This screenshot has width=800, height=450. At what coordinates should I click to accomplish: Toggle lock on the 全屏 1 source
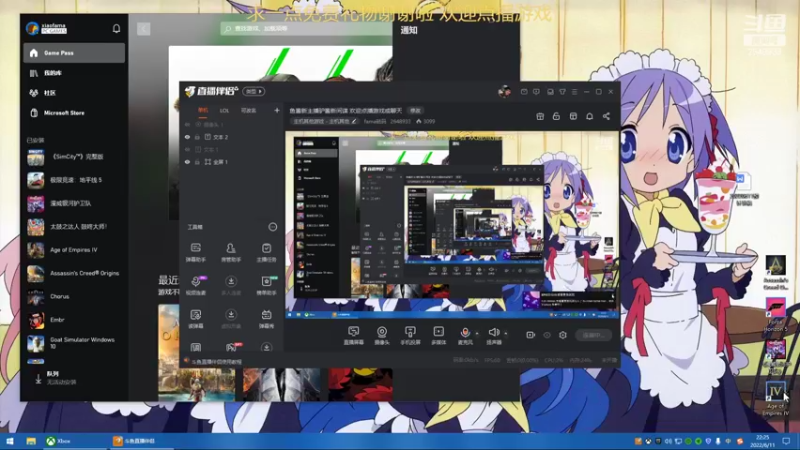tap(197, 162)
